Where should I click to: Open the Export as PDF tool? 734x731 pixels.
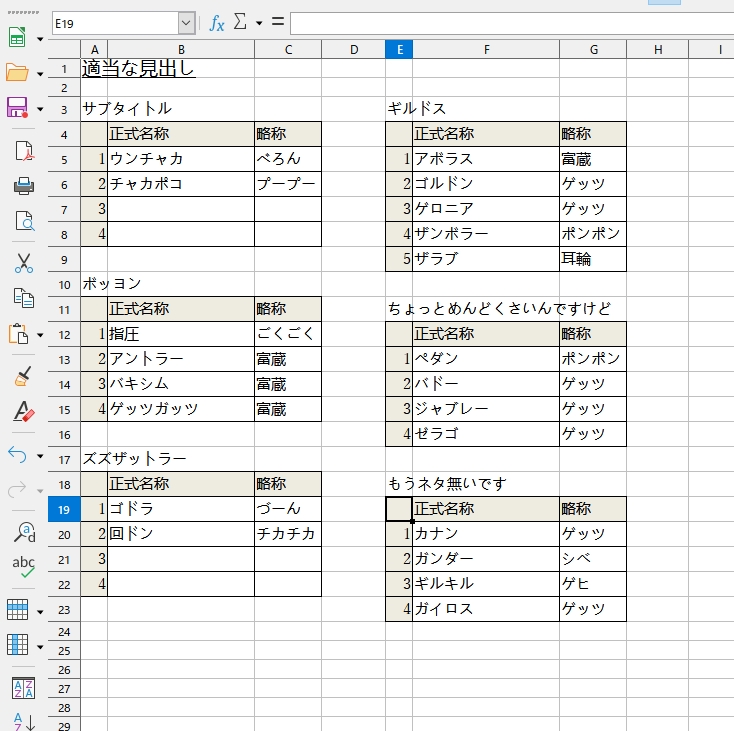[x=22, y=151]
